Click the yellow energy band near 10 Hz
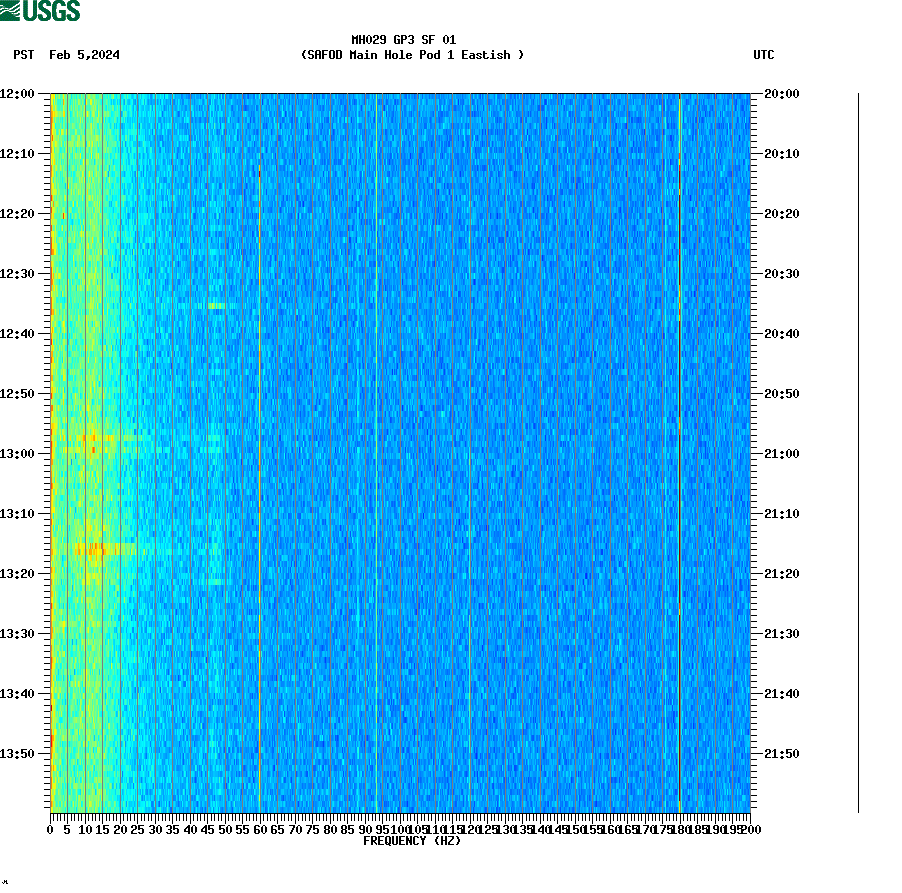This screenshot has width=902, height=893. (x=85, y=450)
